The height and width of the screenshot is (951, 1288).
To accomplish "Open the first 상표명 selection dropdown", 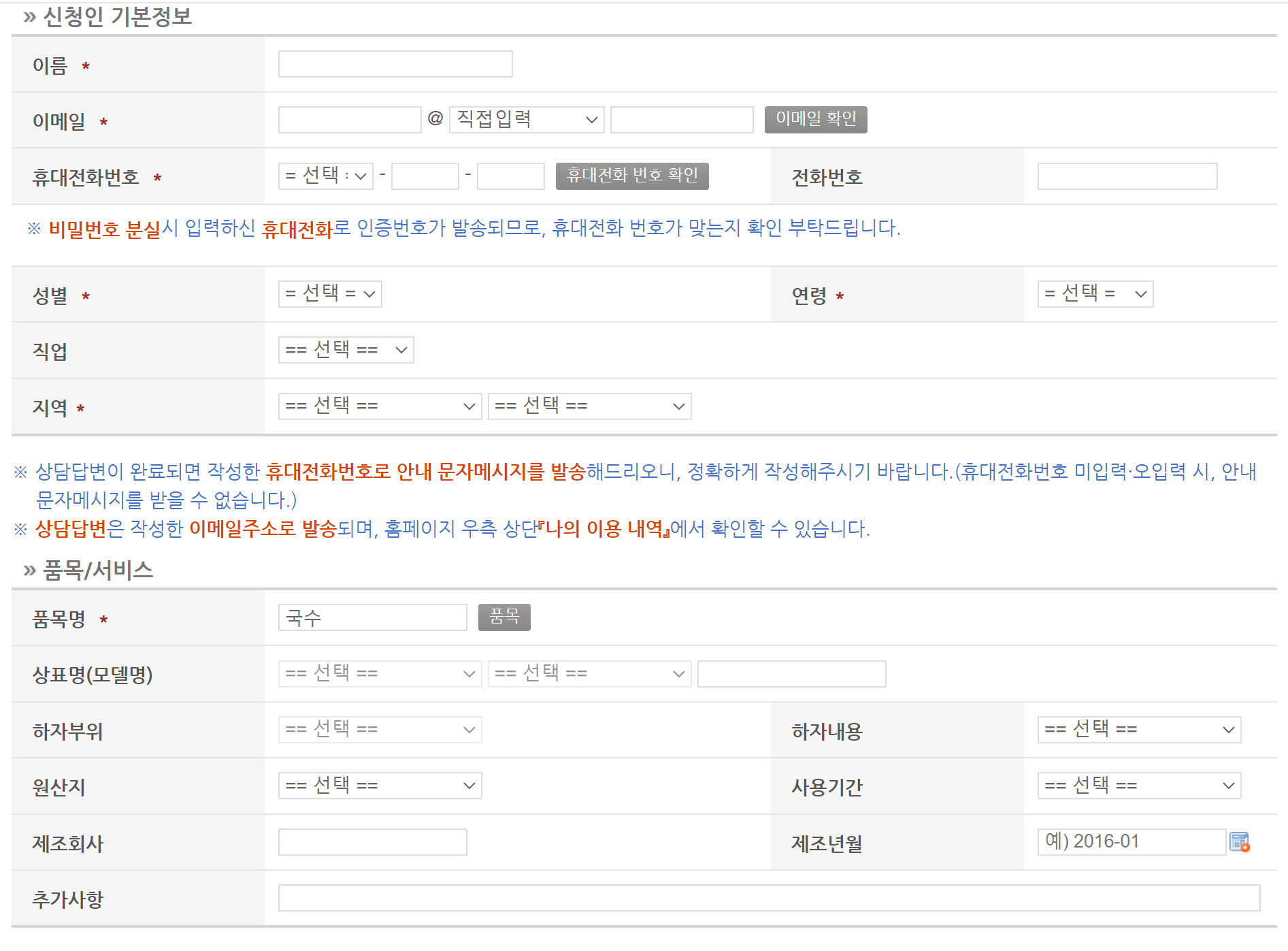I will click(379, 673).
